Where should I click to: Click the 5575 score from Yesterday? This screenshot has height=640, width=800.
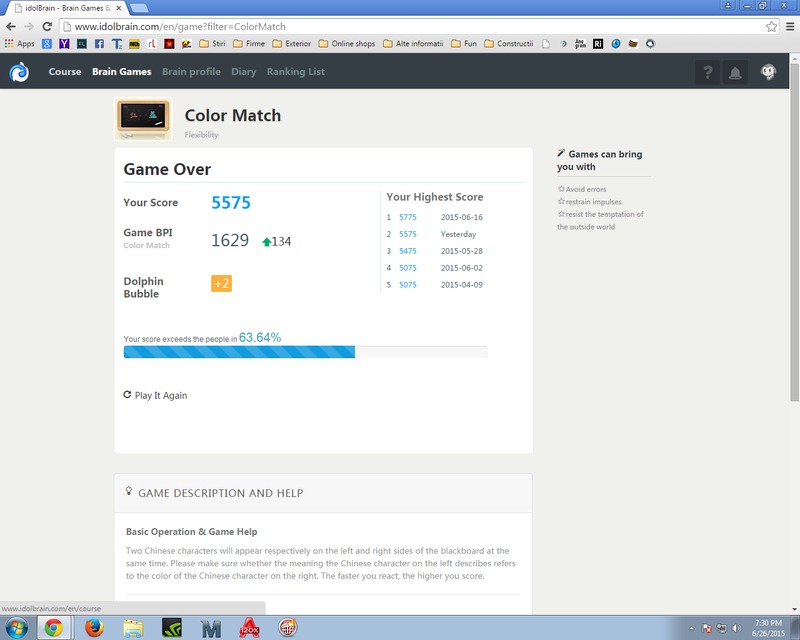pos(408,234)
